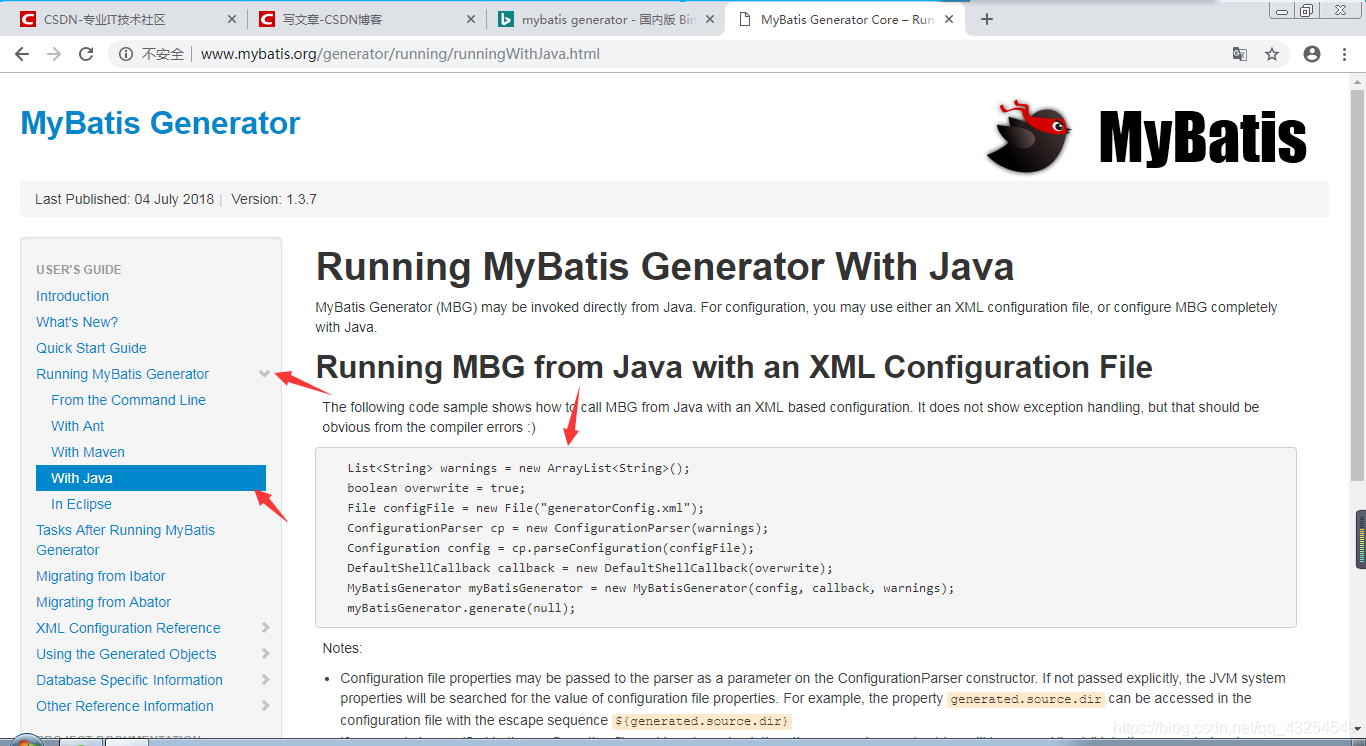Open the Migrating from Ibator link
Viewport: 1366px width, 746px height.
pos(100,576)
